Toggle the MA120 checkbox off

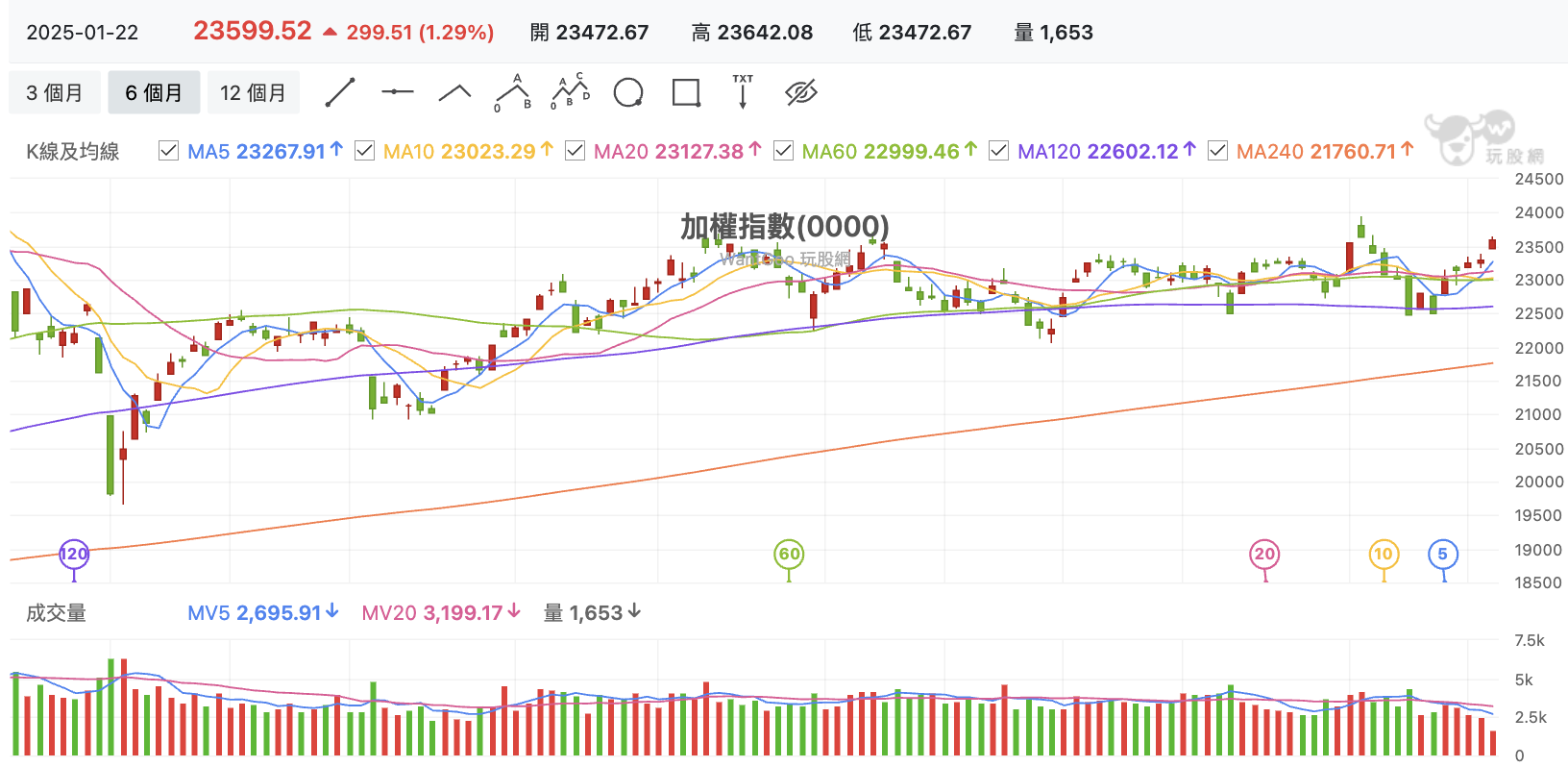tap(998, 151)
